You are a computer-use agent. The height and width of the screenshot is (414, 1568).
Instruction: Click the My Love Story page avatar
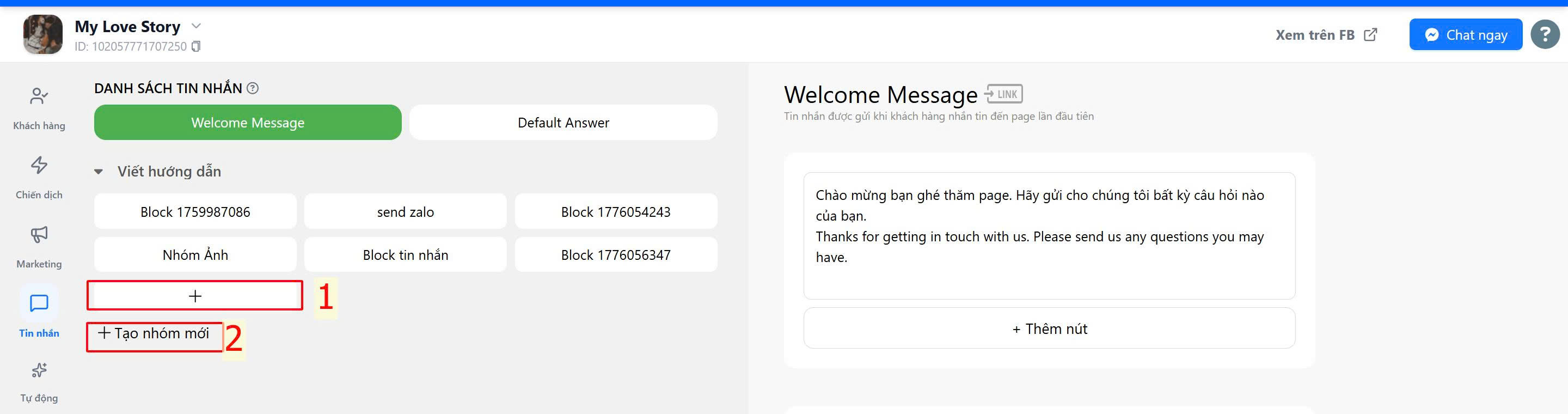[42, 34]
